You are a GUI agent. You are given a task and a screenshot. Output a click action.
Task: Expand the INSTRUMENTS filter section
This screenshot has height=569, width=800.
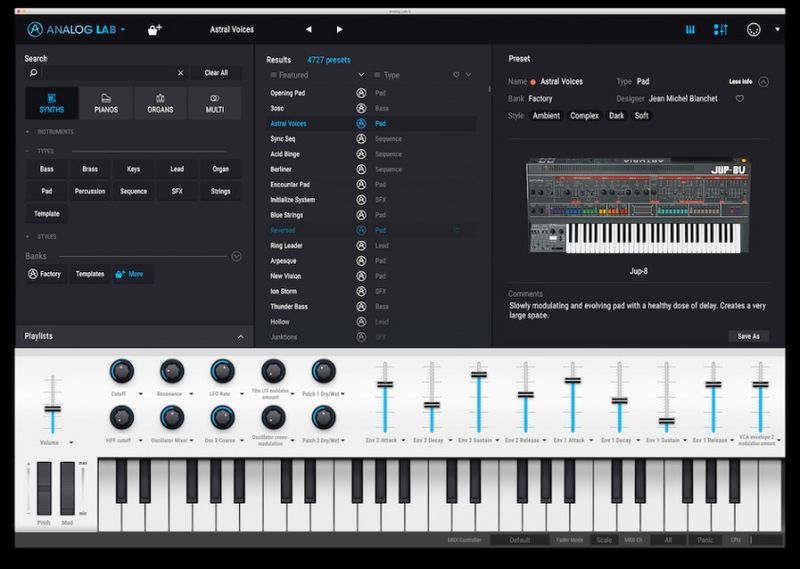[x=50, y=132]
